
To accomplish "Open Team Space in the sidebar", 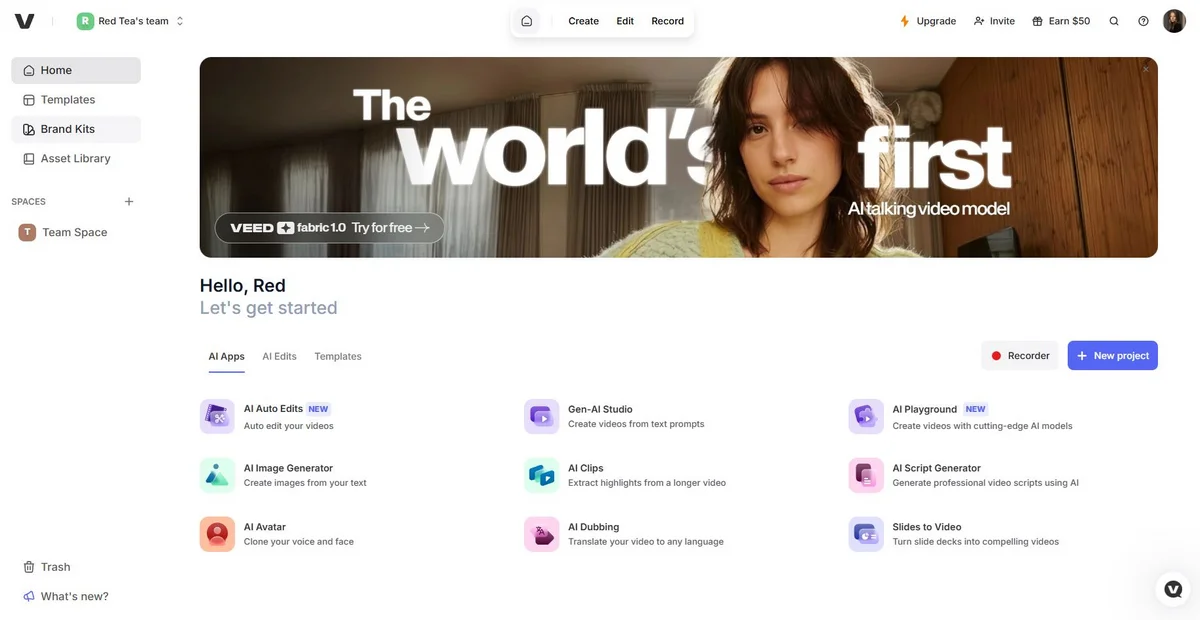I will [76, 232].
